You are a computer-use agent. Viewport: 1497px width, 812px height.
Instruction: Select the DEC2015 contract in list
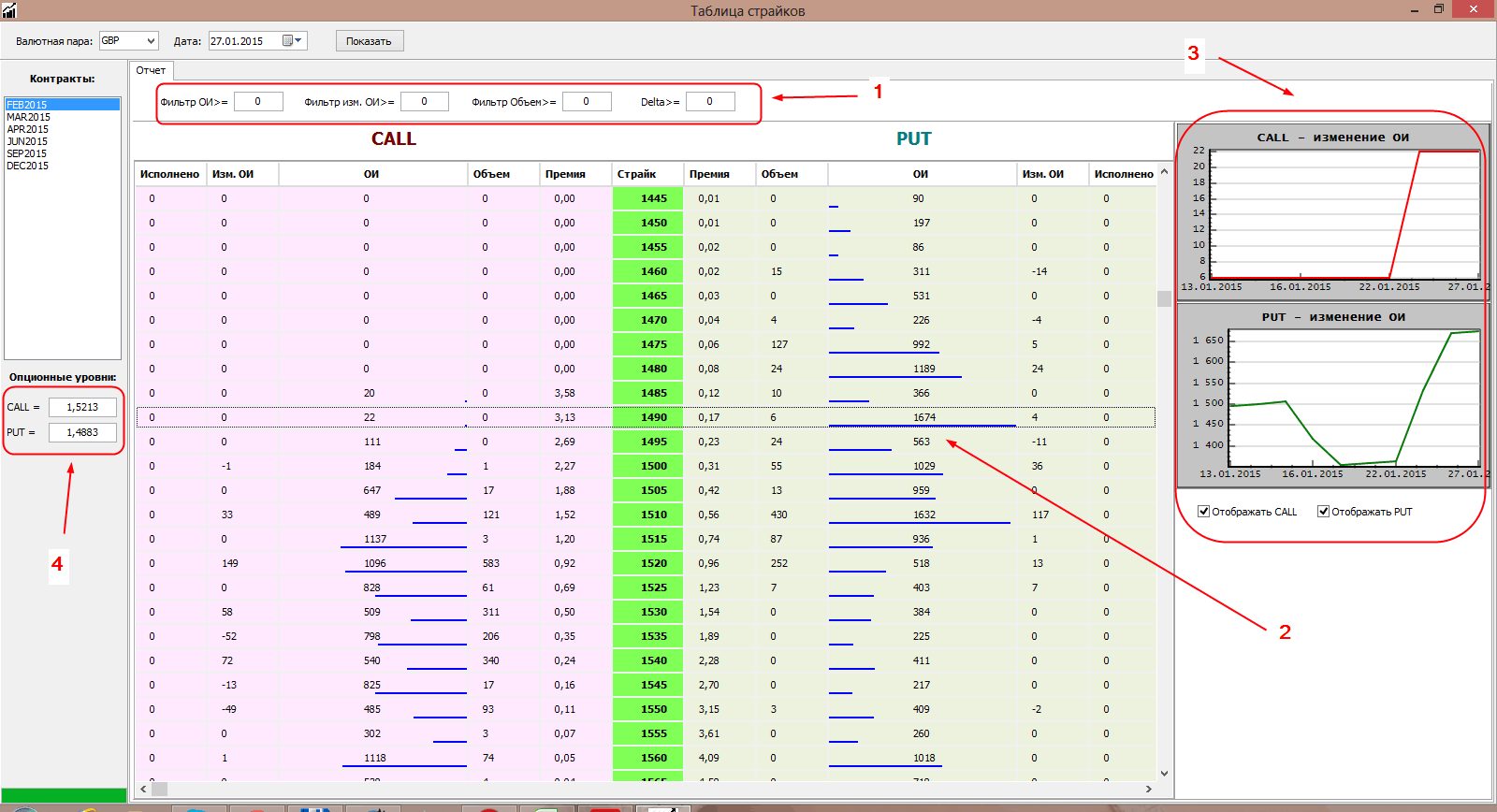coord(28,166)
